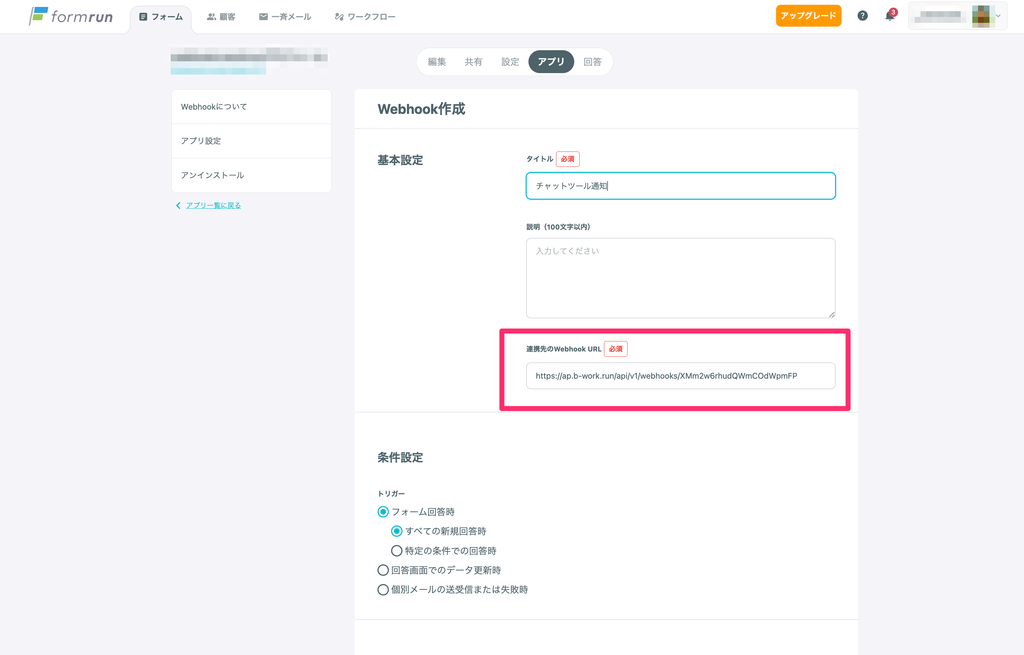
Task: Switch to the 共有 tab
Action: 473,62
